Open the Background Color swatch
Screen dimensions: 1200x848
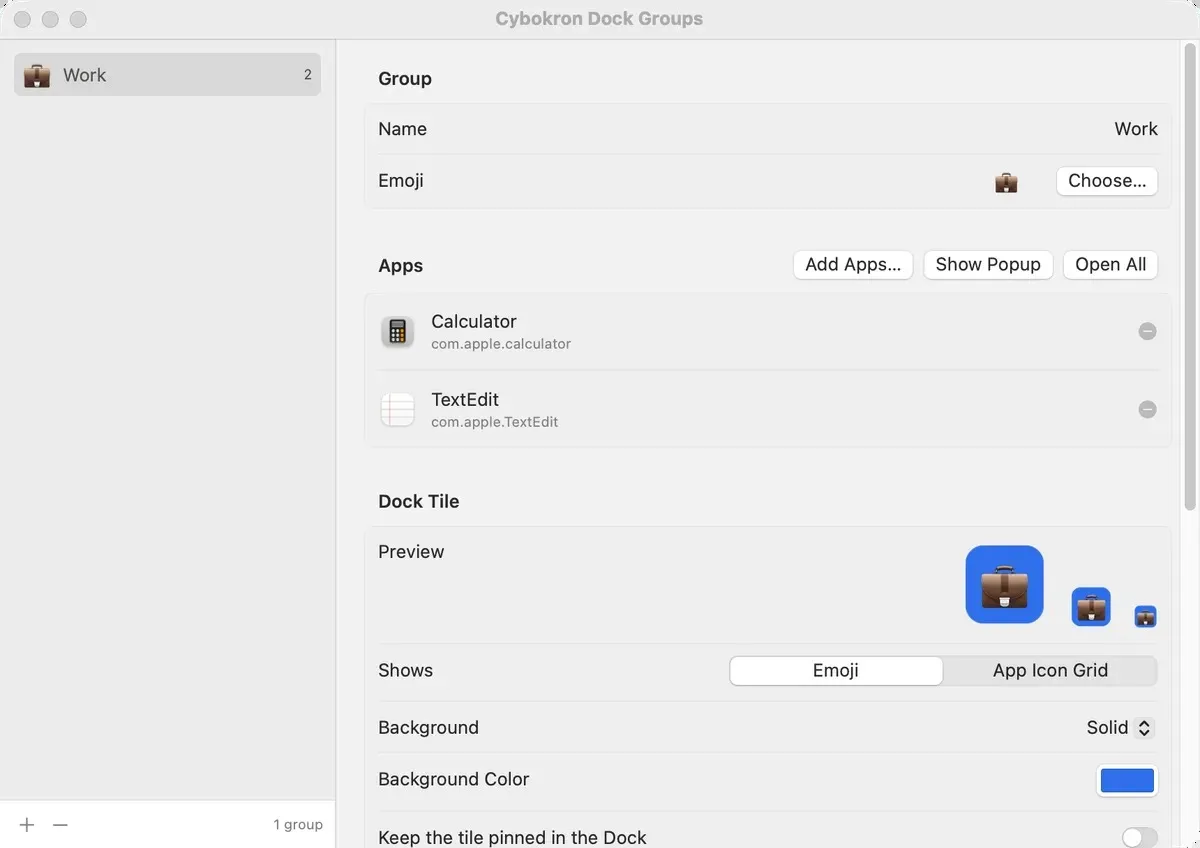tap(1128, 781)
